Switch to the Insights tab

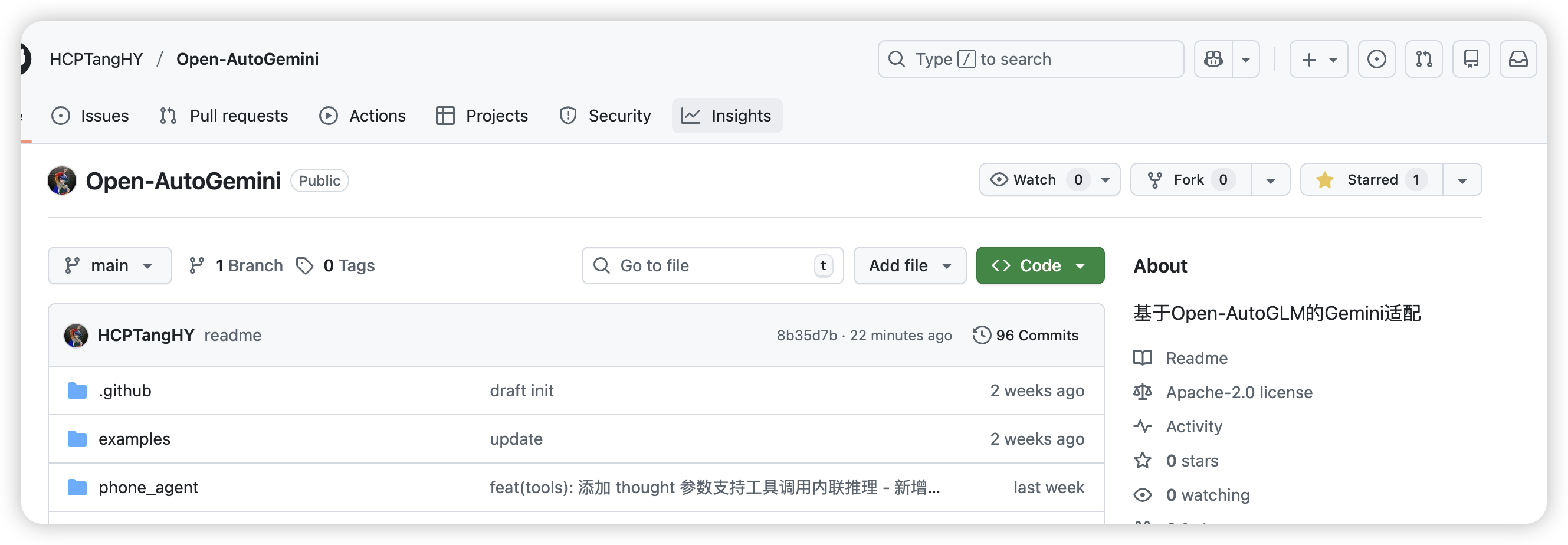(727, 116)
